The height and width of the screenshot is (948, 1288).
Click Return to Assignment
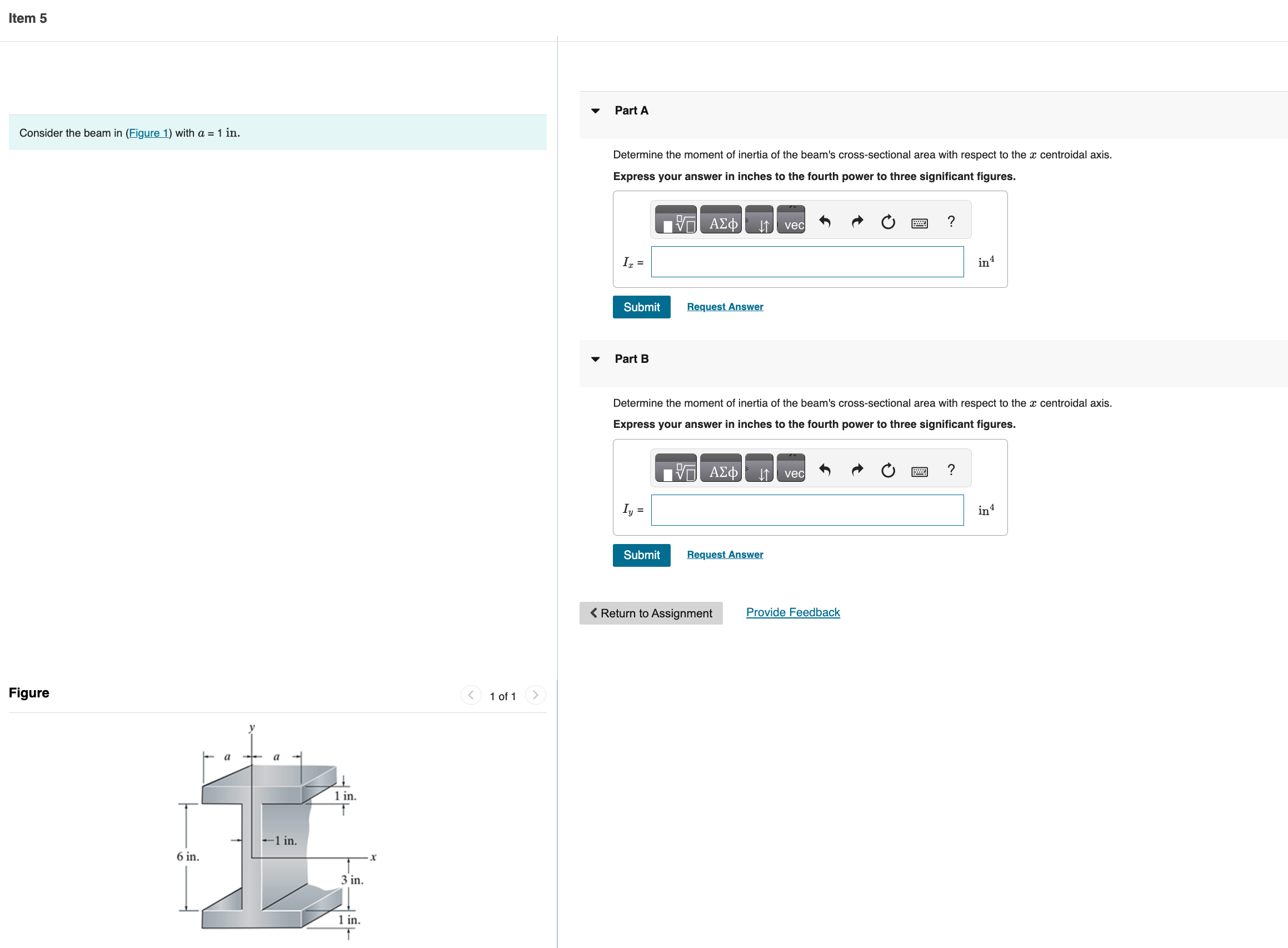651,613
